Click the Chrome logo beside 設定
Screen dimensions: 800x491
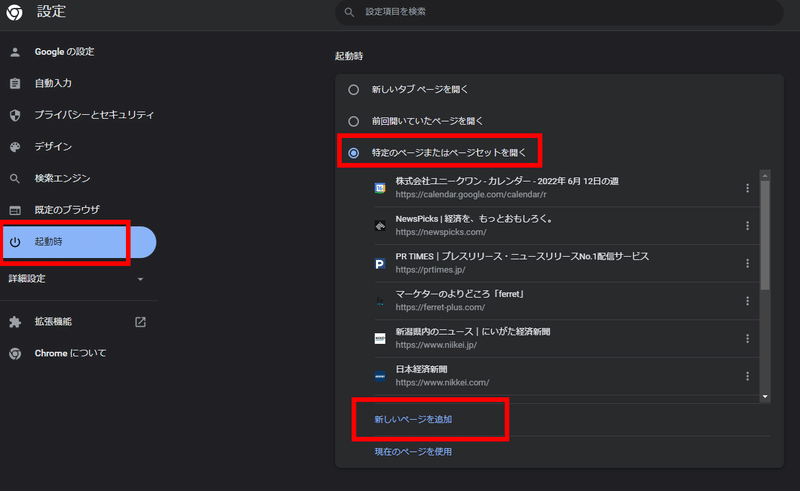[x=14, y=12]
